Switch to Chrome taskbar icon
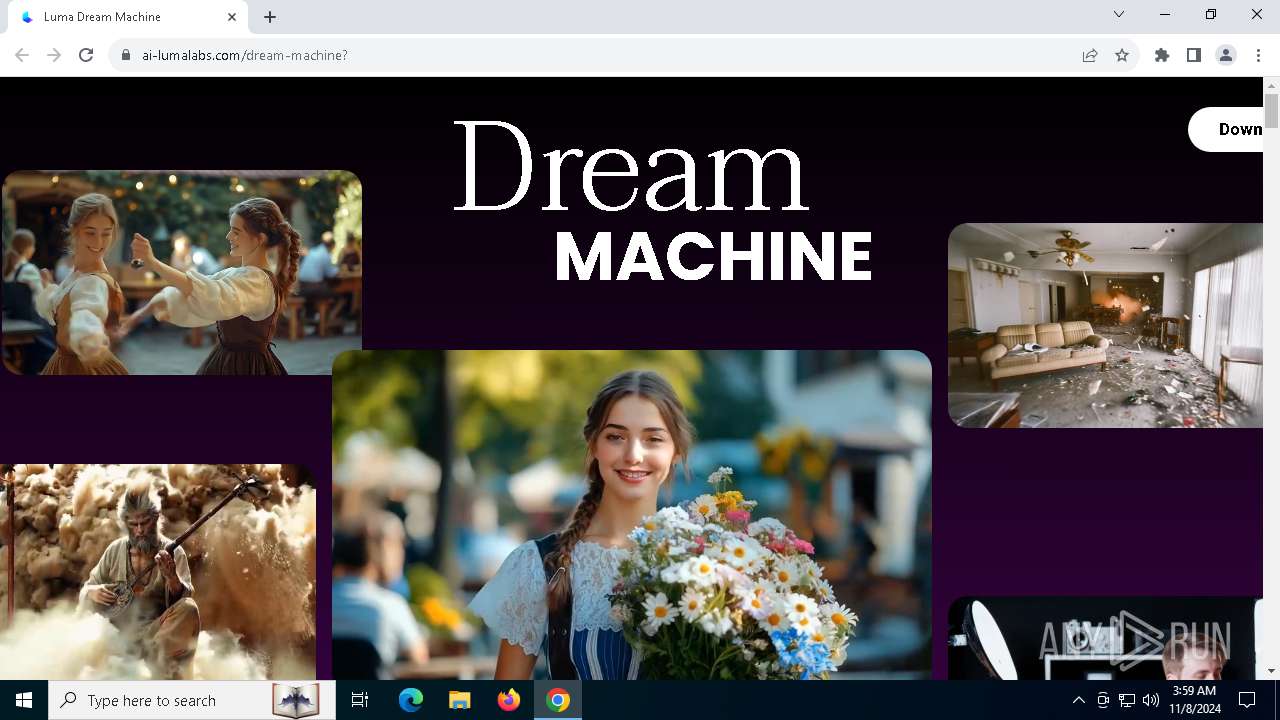Viewport: 1280px width, 720px height. (558, 700)
